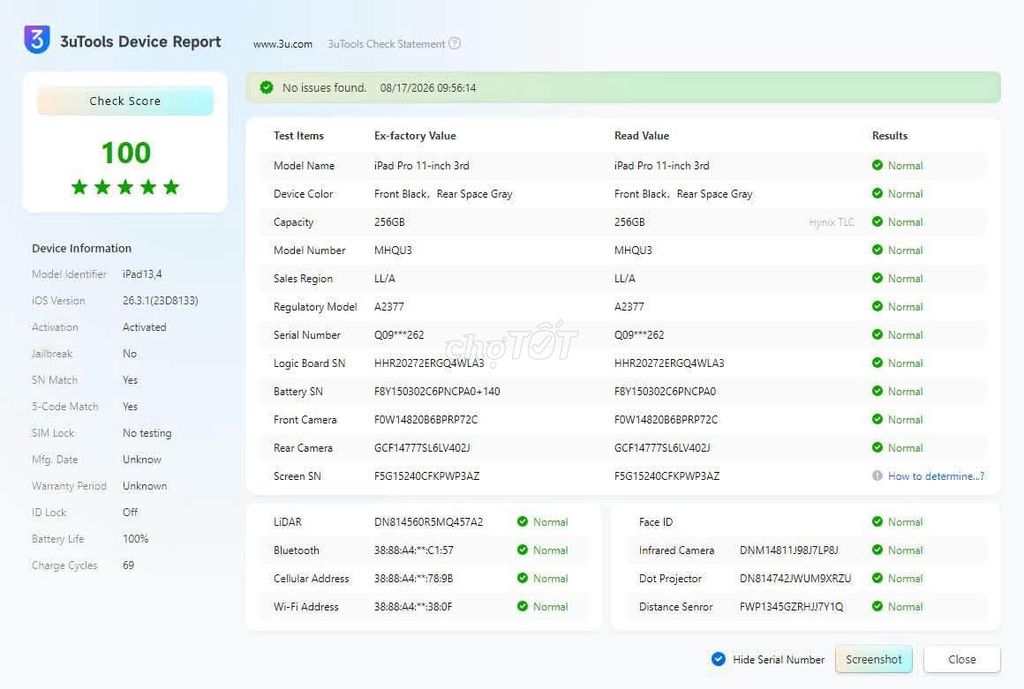Click the green No issues found checkmark icon
This screenshot has width=1024, height=689.
pyautogui.click(x=266, y=88)
